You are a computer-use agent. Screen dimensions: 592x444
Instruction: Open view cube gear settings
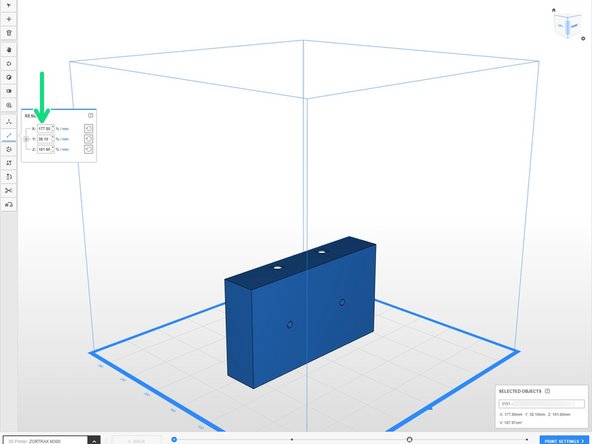pos(583,39)
